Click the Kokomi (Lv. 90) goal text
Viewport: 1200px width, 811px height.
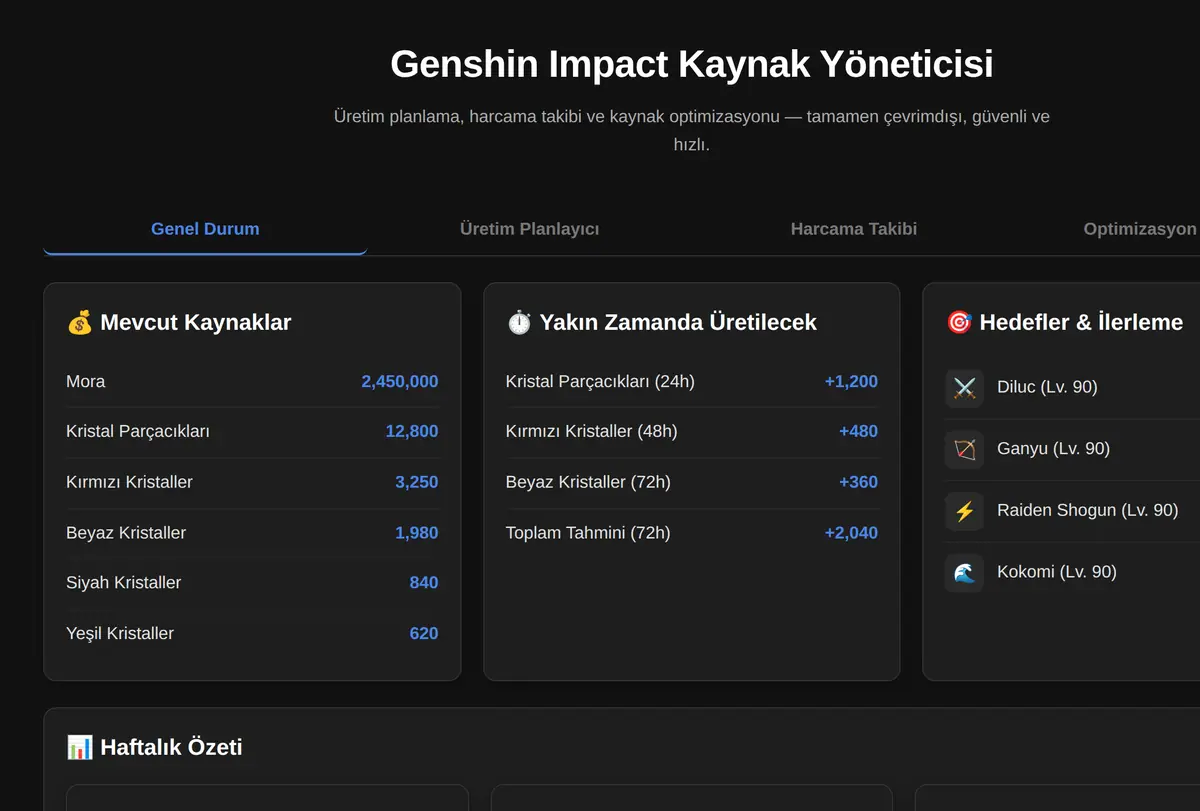pyautogui.click(x=1057, y=573)
